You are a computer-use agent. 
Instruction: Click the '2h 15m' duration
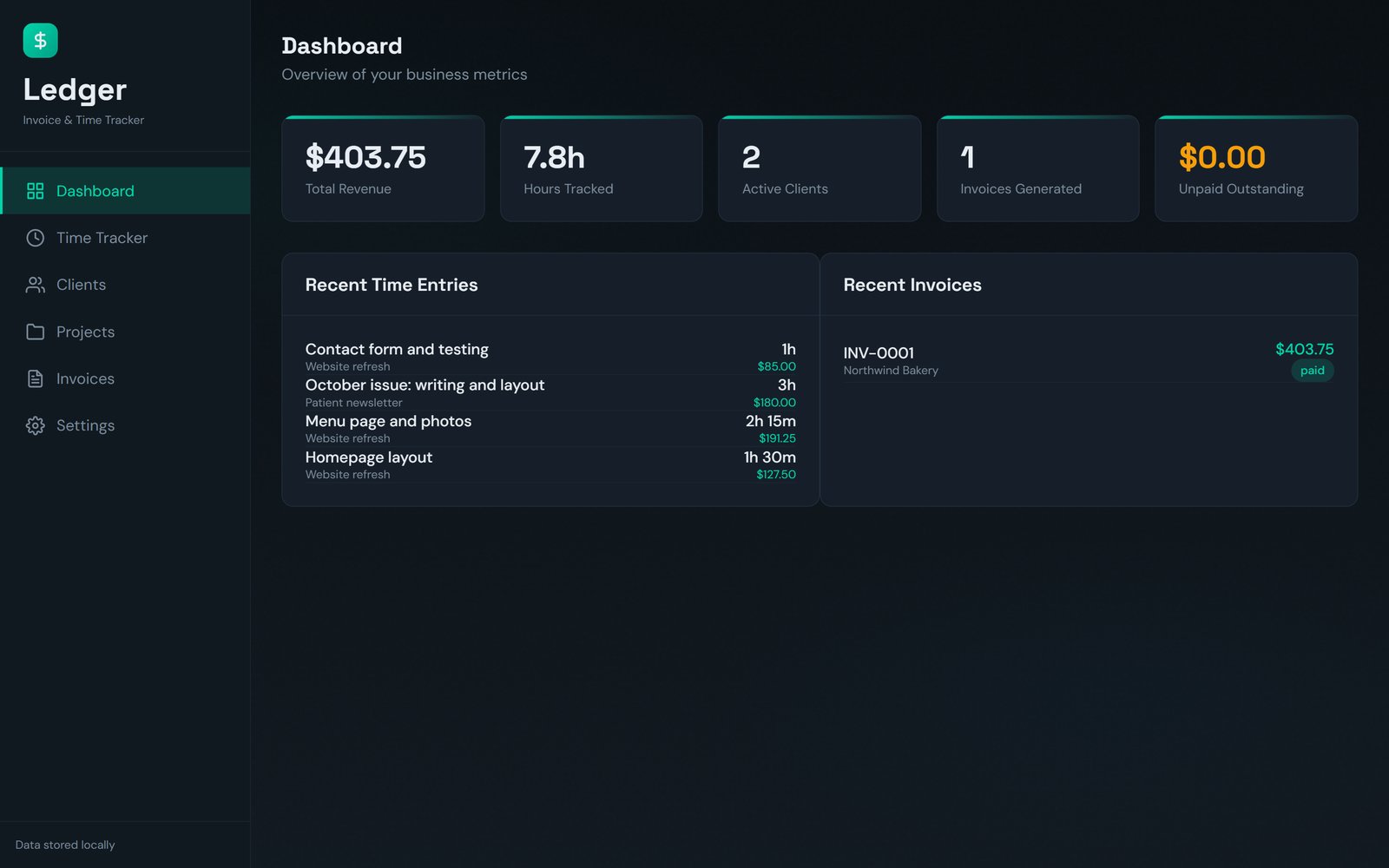[770, 421]
